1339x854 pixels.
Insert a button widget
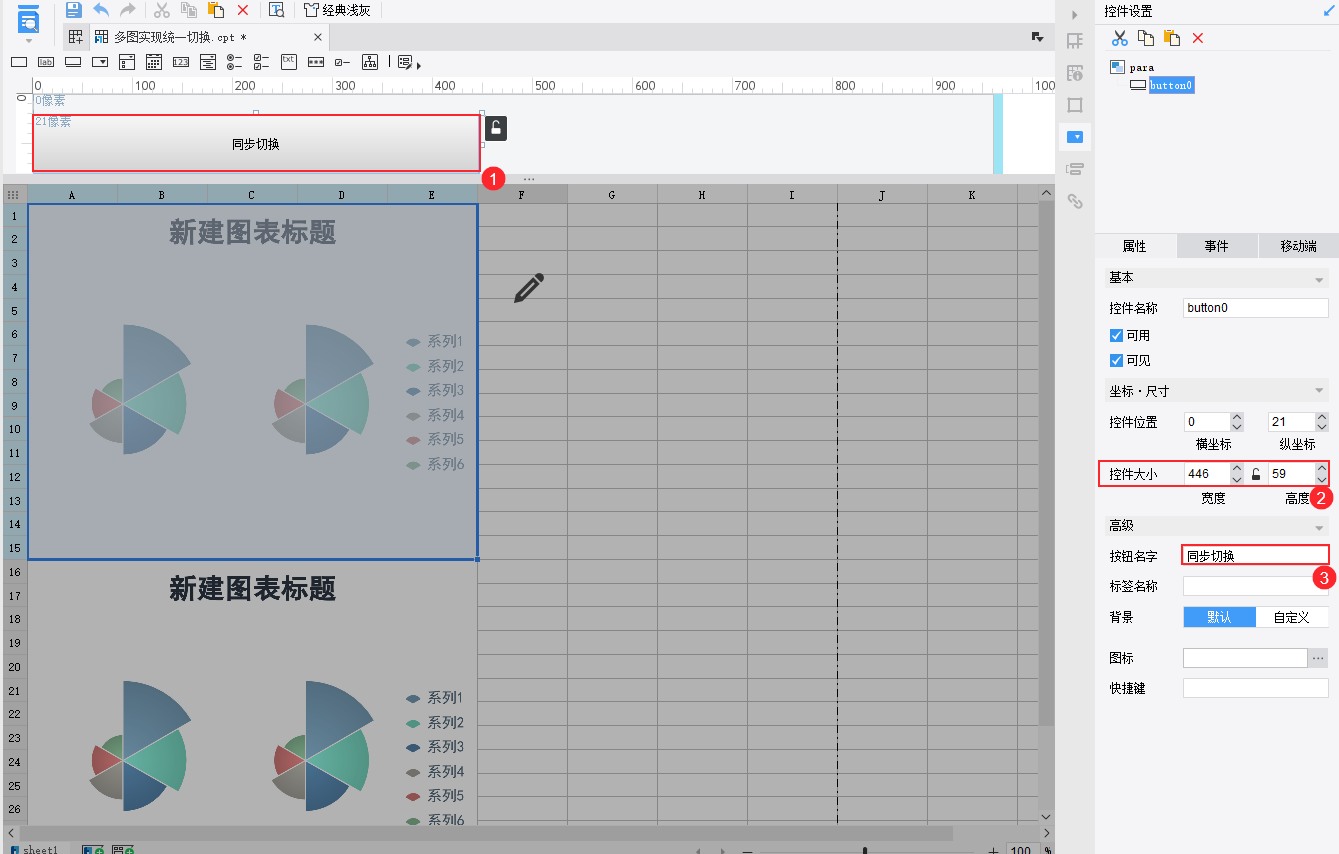point(73,62)
